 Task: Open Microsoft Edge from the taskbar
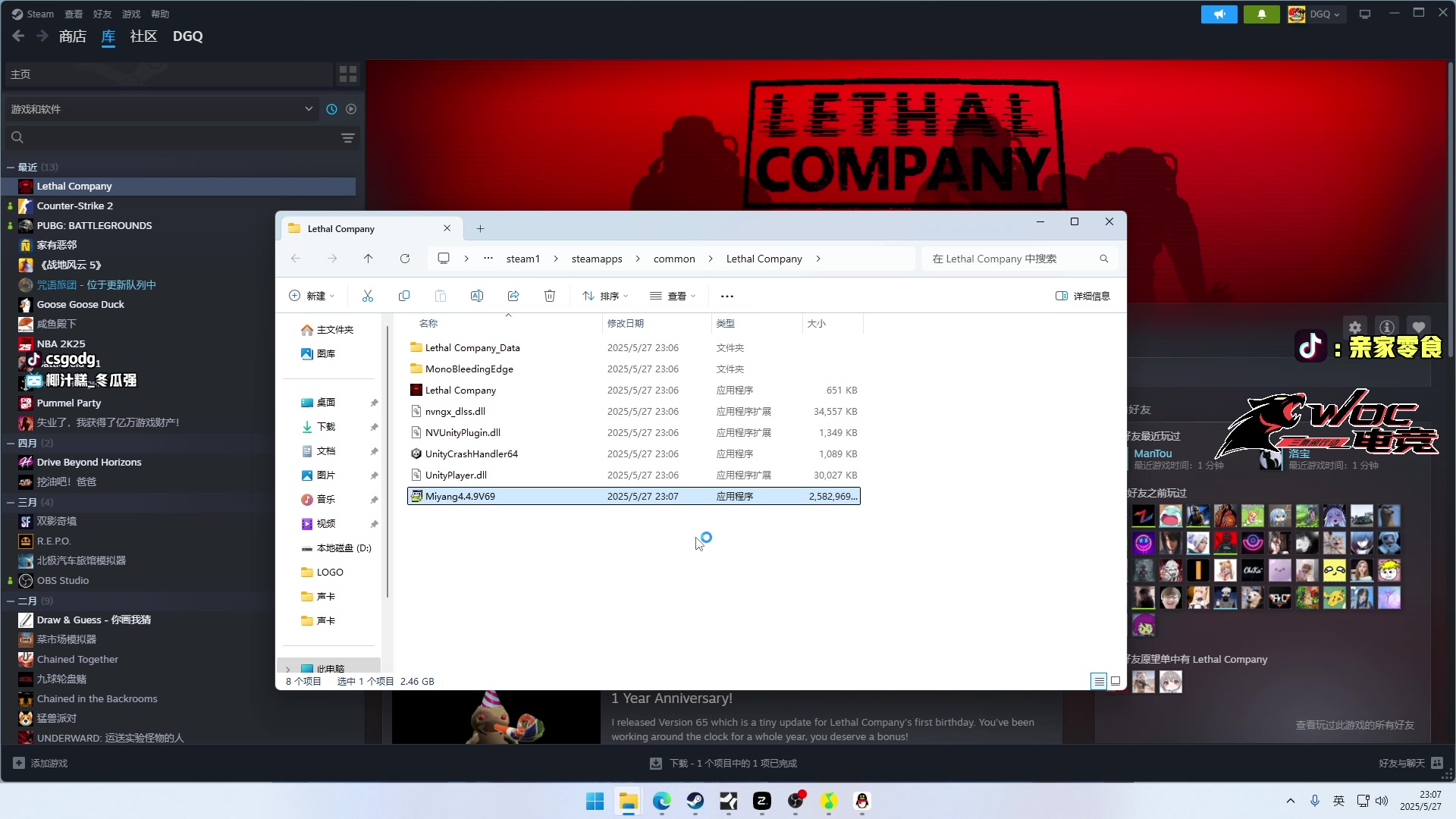pos(662,801)
